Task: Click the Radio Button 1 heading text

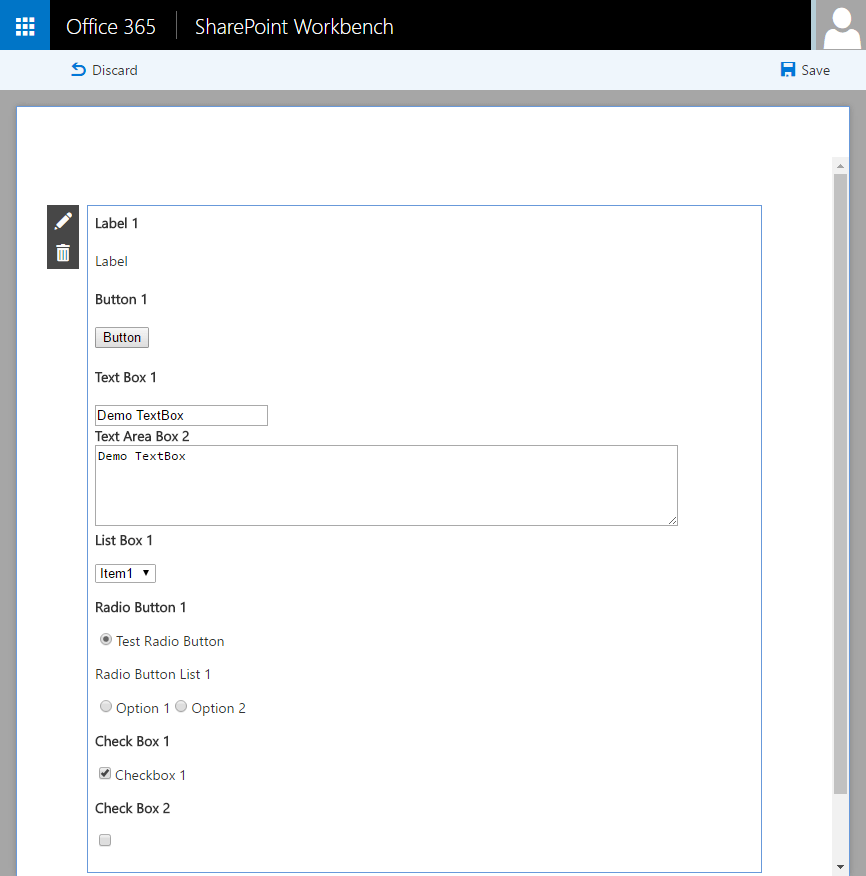Action: point(140,607)
